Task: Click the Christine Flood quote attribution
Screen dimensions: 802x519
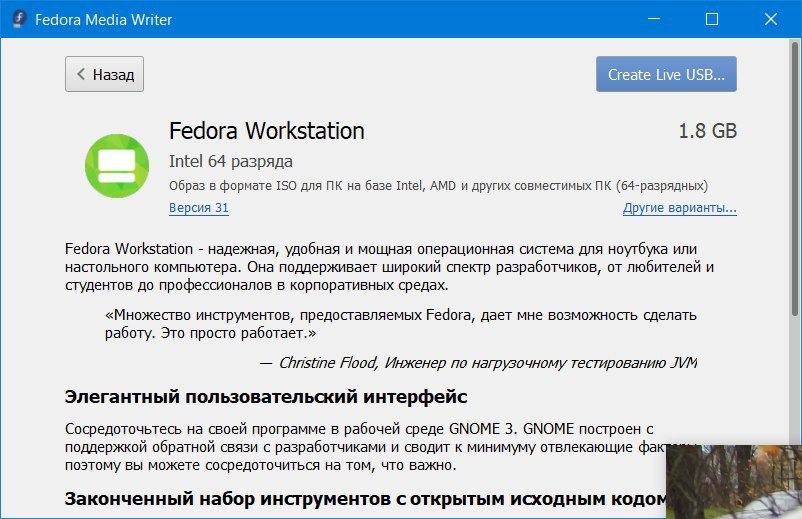Action: click(x=478, y=363)
